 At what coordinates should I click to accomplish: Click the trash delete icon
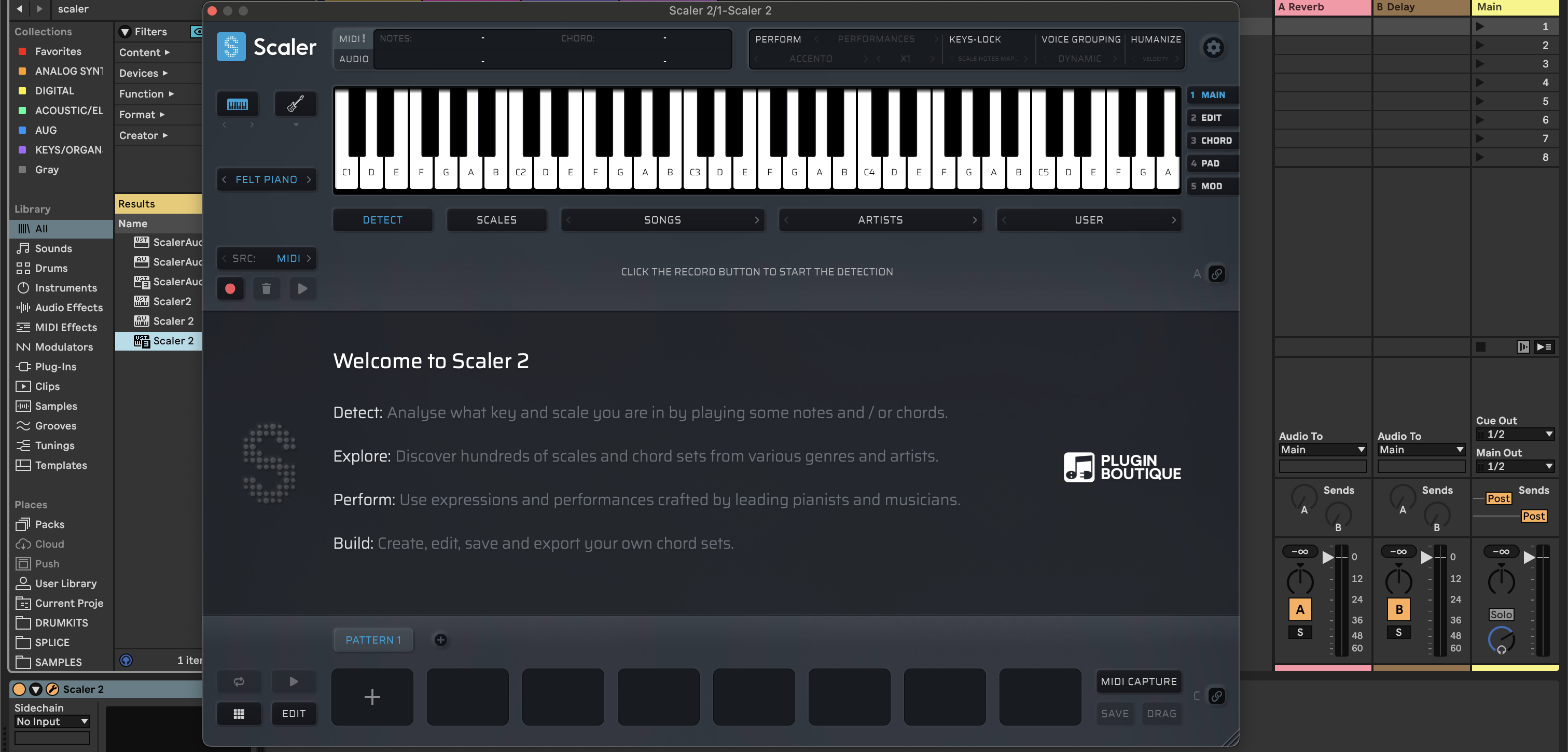pyautogui.click(x=266, y=289)
